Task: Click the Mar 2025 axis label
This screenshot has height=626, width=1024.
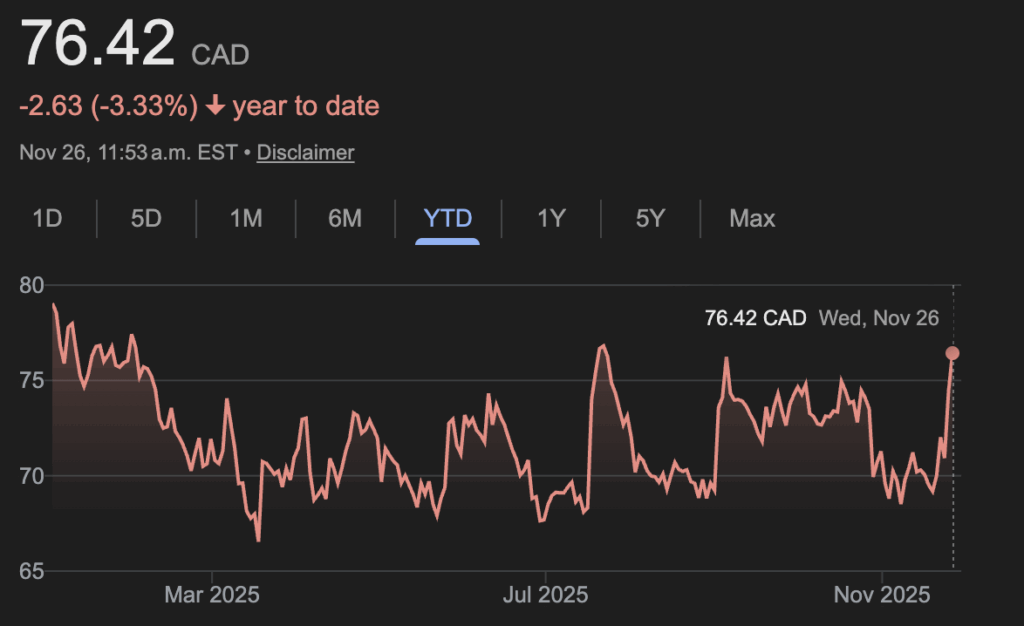Action: click(212, 596)
